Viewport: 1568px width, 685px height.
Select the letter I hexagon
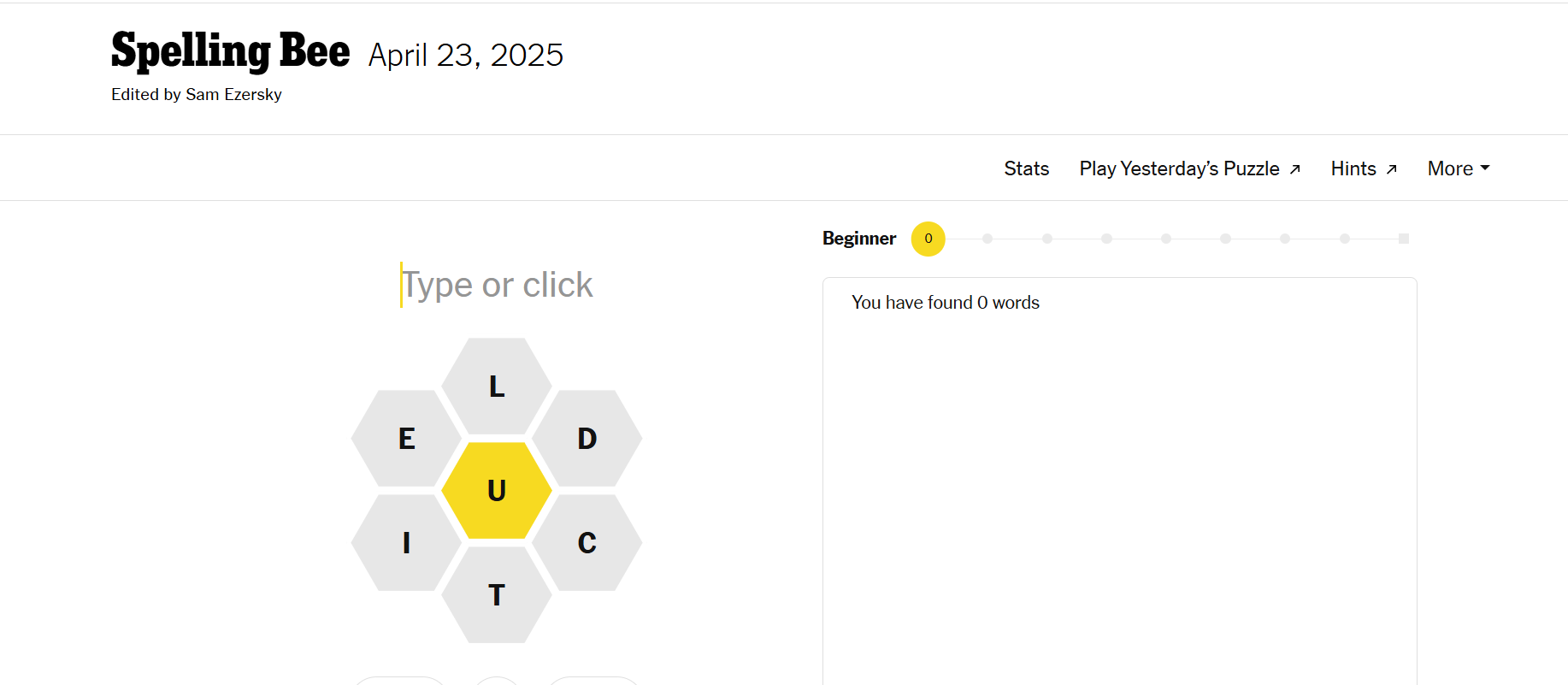coord(406,541)
